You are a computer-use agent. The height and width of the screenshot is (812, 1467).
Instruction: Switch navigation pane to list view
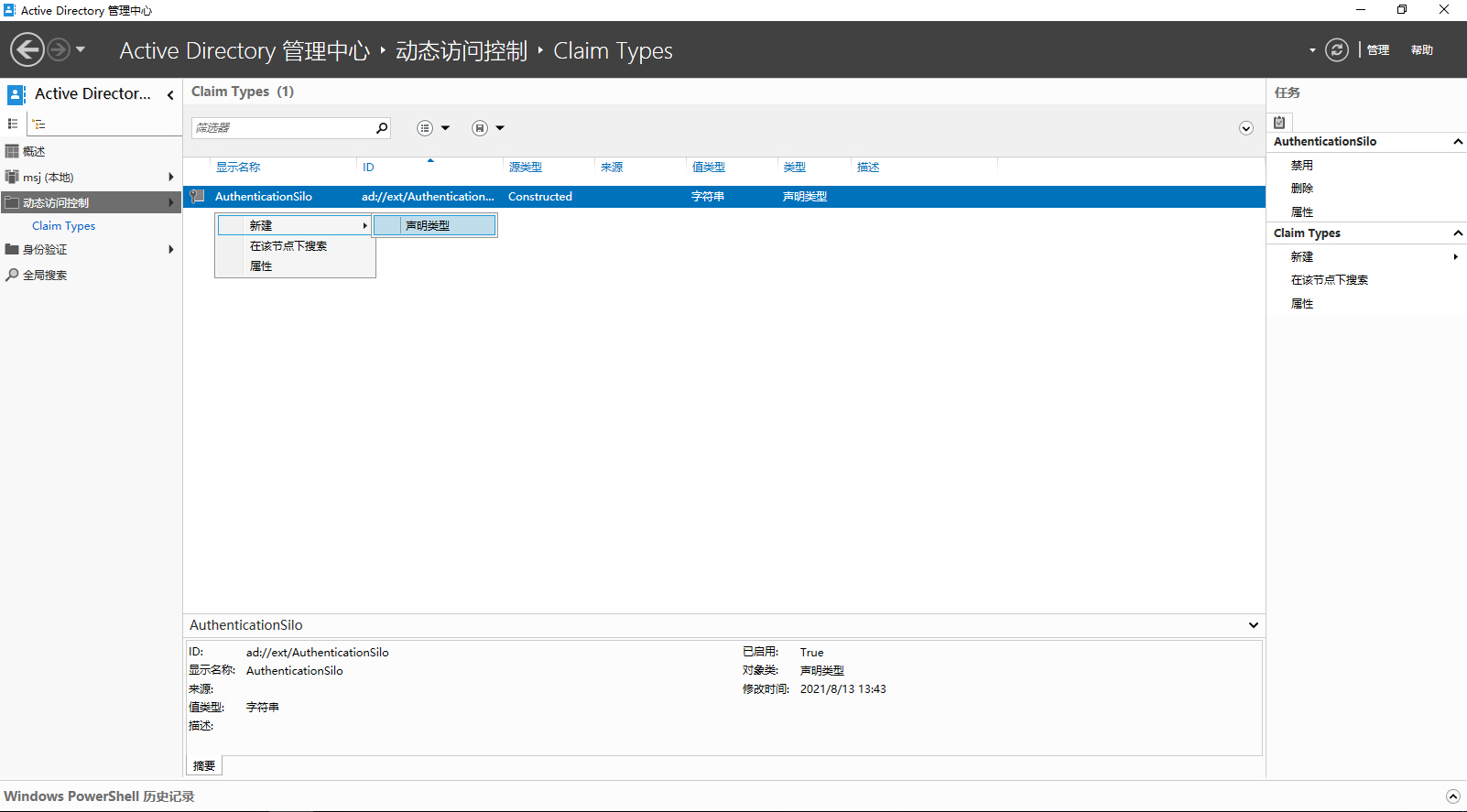tap(13, 124)
